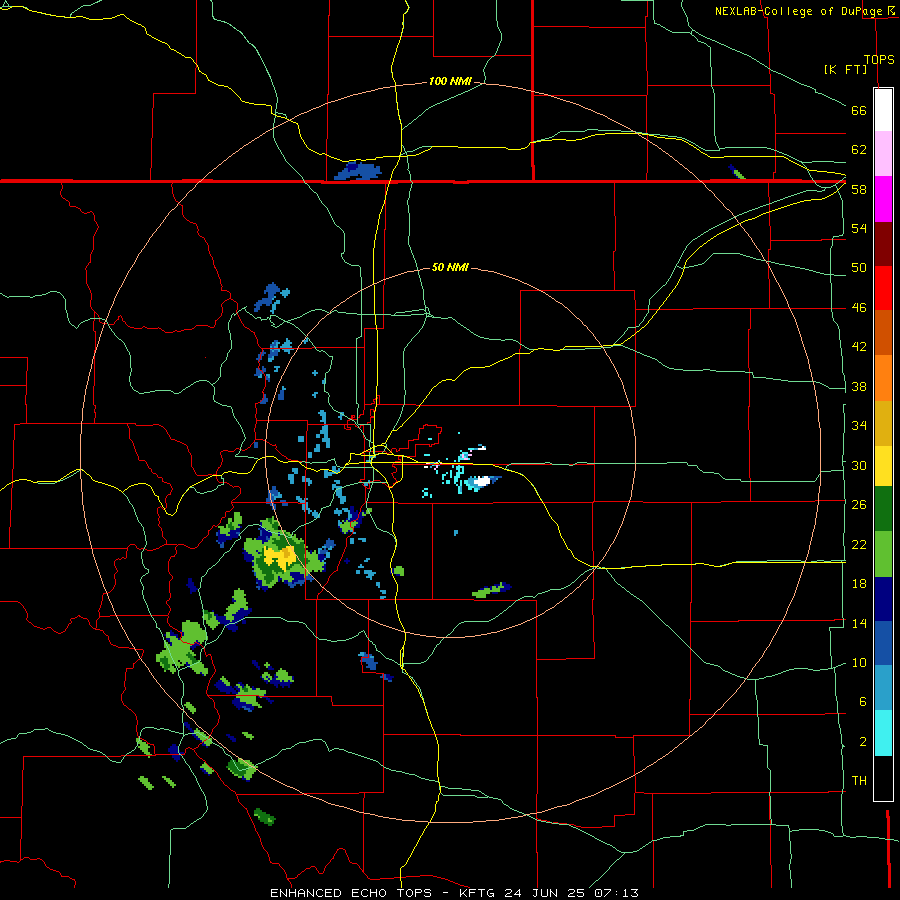Click the 38 legend value
Image resolution: width=900 pixels, height=900 pixels.
point(859,386)
